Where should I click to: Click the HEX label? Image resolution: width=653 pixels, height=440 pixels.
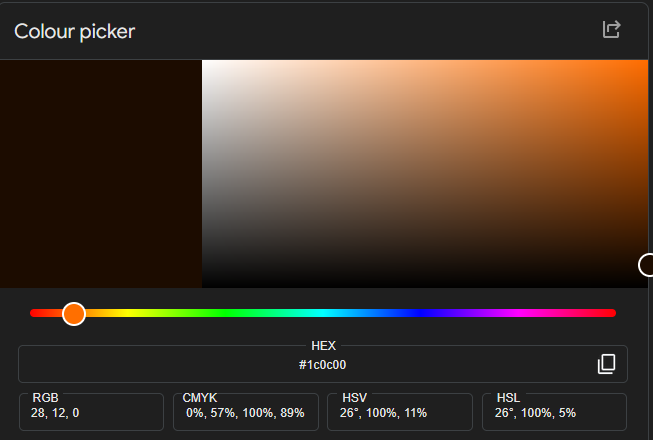323,346
